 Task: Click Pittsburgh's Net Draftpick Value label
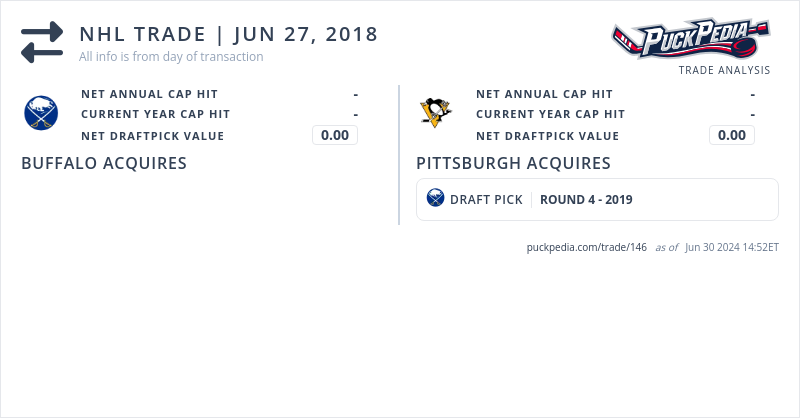[x=547, y=136]
